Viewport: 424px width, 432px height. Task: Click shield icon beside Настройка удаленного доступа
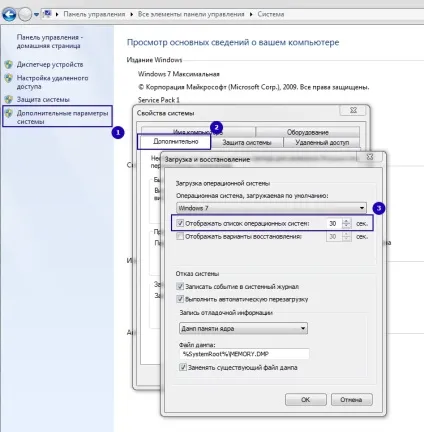[9, 78]
